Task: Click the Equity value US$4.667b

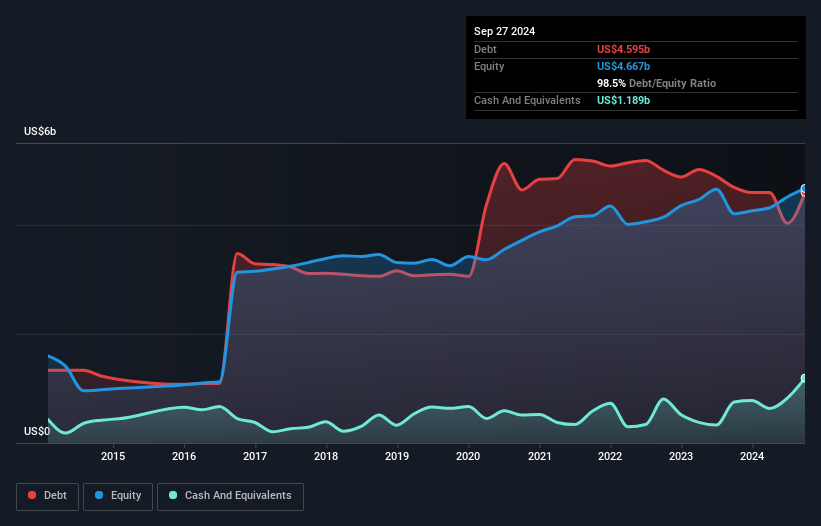Action: click(623, 66)
